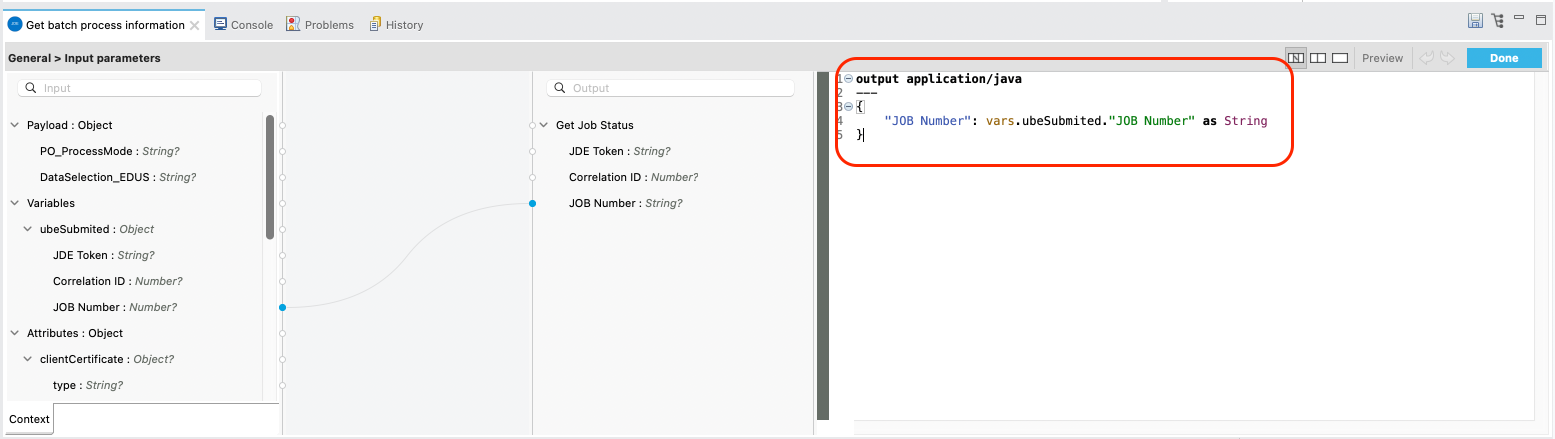
Task: Collapse line 1 fold marker in script editor
Action: [848, 79]
